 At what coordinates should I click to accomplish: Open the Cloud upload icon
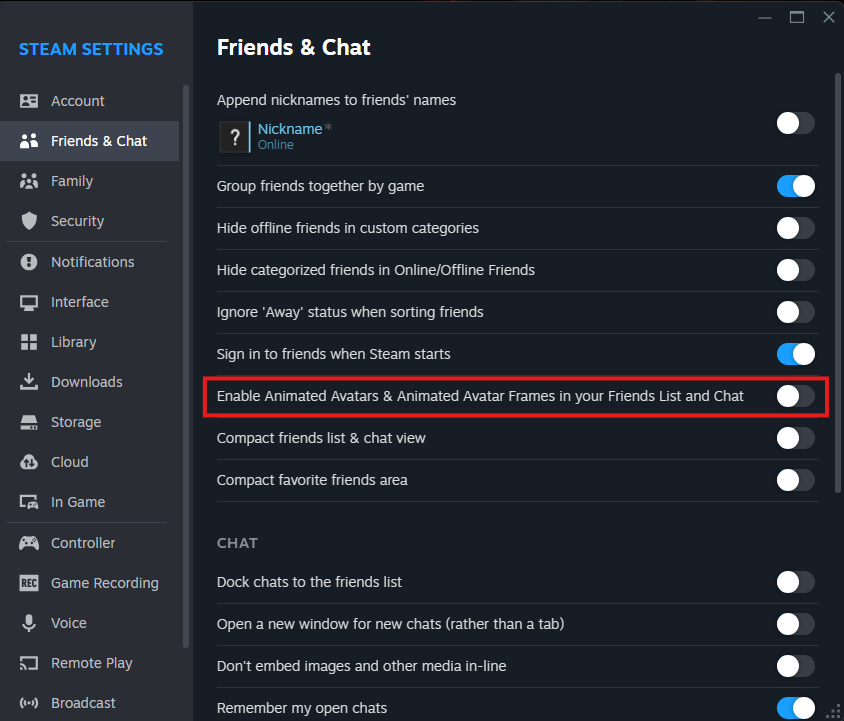[x=29, y=462]
